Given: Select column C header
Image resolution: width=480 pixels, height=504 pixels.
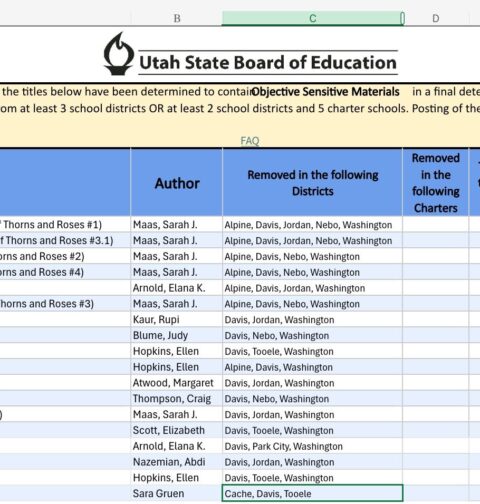Looking at the screenshot, I should click(x=312, y=18).
